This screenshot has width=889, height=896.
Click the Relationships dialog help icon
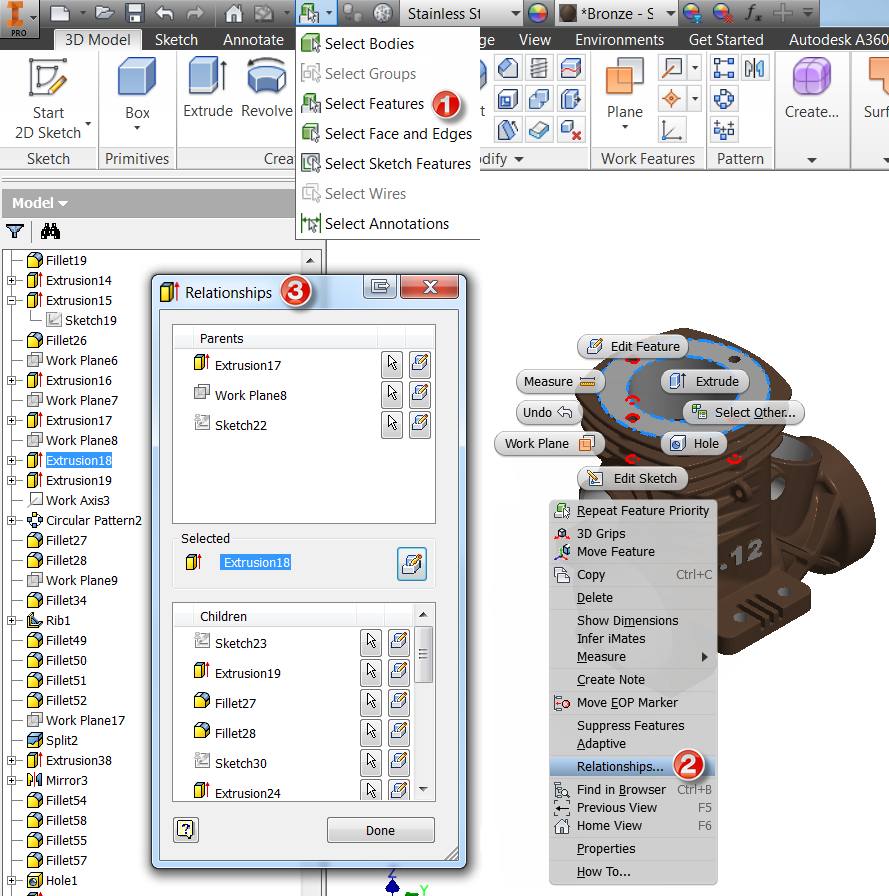tap(186, 830)
